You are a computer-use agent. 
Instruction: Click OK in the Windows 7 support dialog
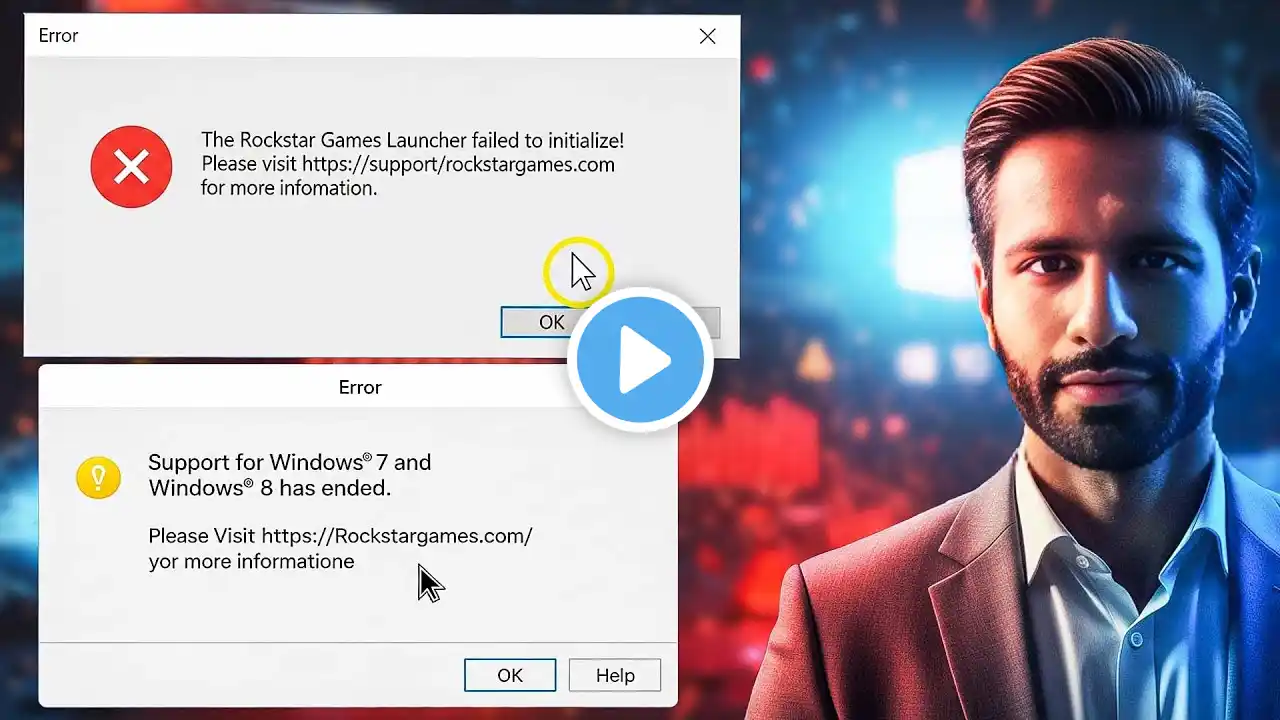[510, 675]
